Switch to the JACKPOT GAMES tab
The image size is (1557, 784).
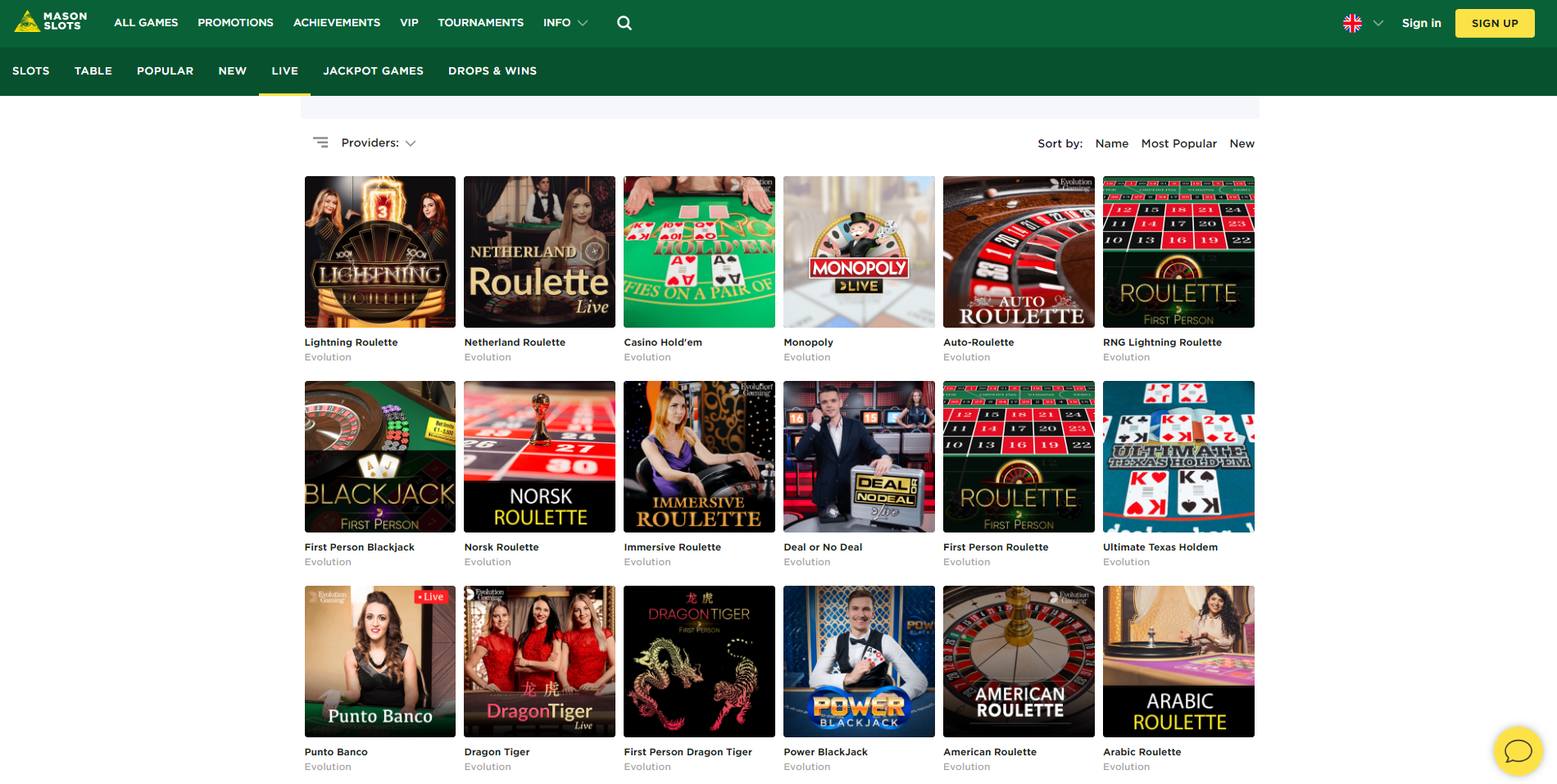click(373, 71)
